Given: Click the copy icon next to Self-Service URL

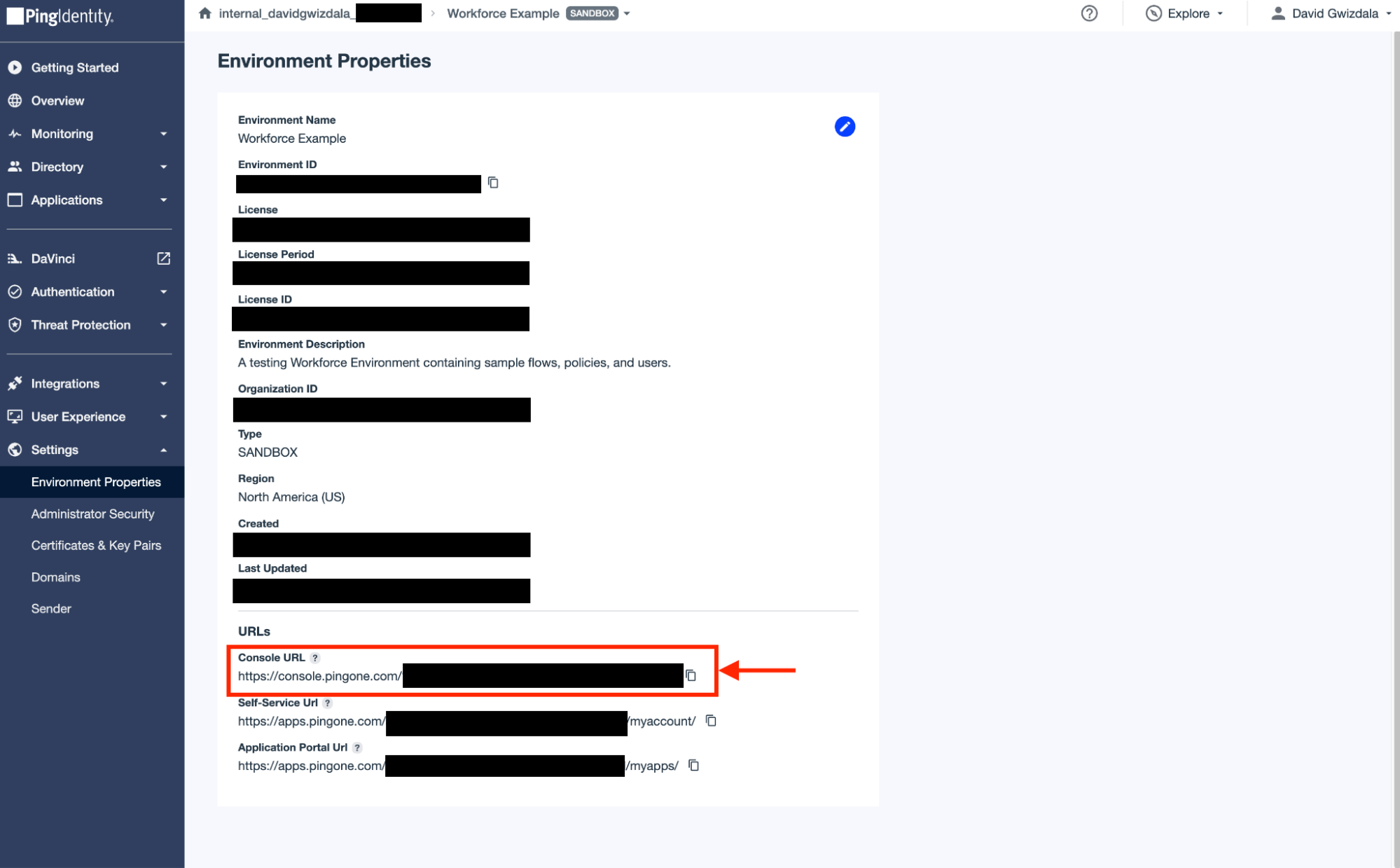Looking at the screenshot, I should click(x=711, y=720).
